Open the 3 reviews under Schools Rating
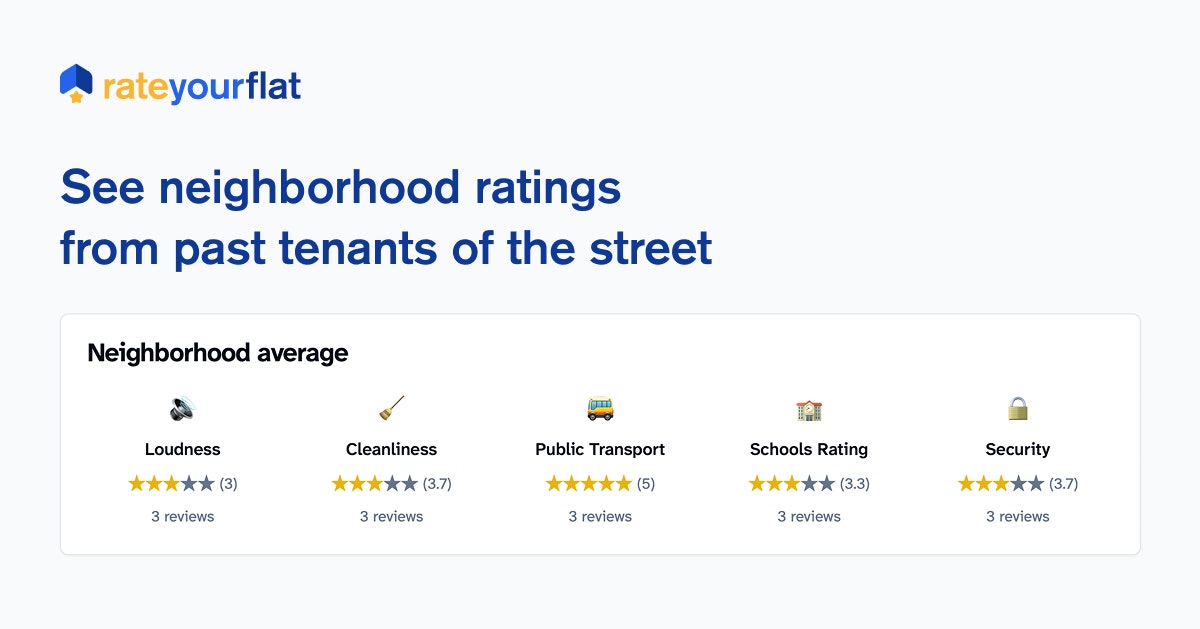The image size is (1200, 629). pos(809,517)
